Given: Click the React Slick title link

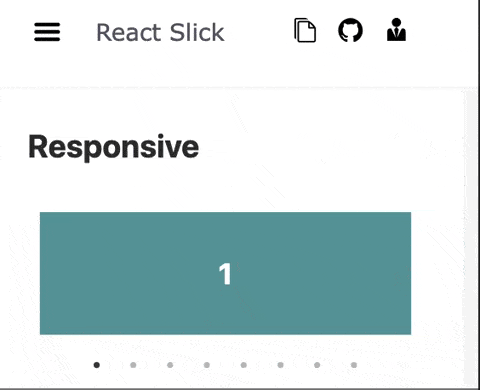Looking at the screenshot, I should coord(160,33).
